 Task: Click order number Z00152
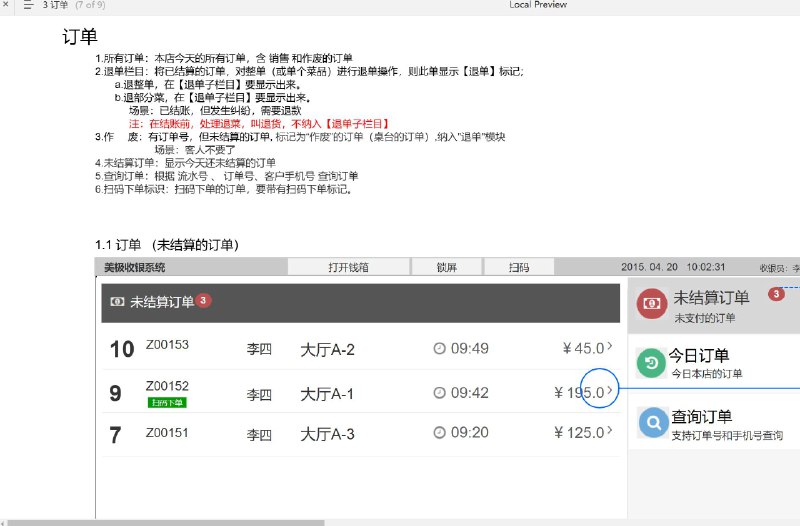coord(167,386)
